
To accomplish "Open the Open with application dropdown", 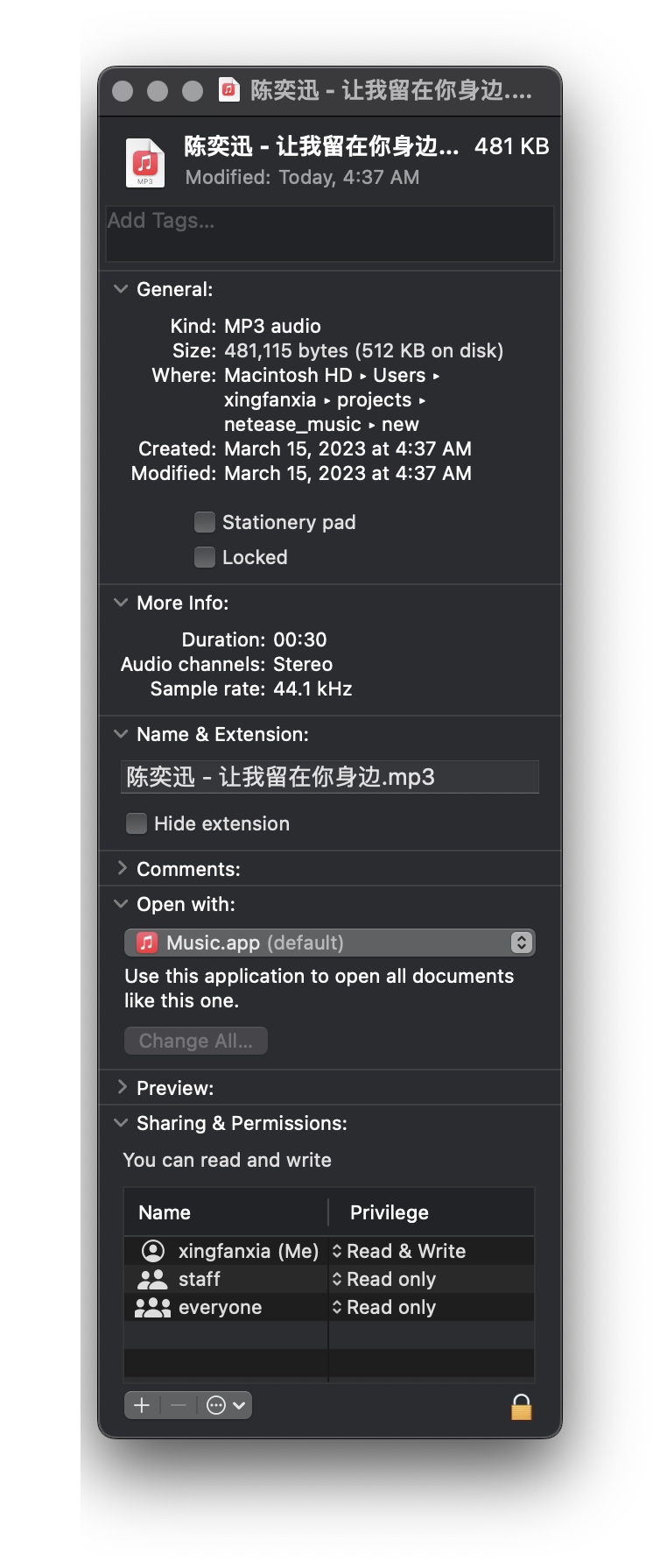I will point(522,943).
